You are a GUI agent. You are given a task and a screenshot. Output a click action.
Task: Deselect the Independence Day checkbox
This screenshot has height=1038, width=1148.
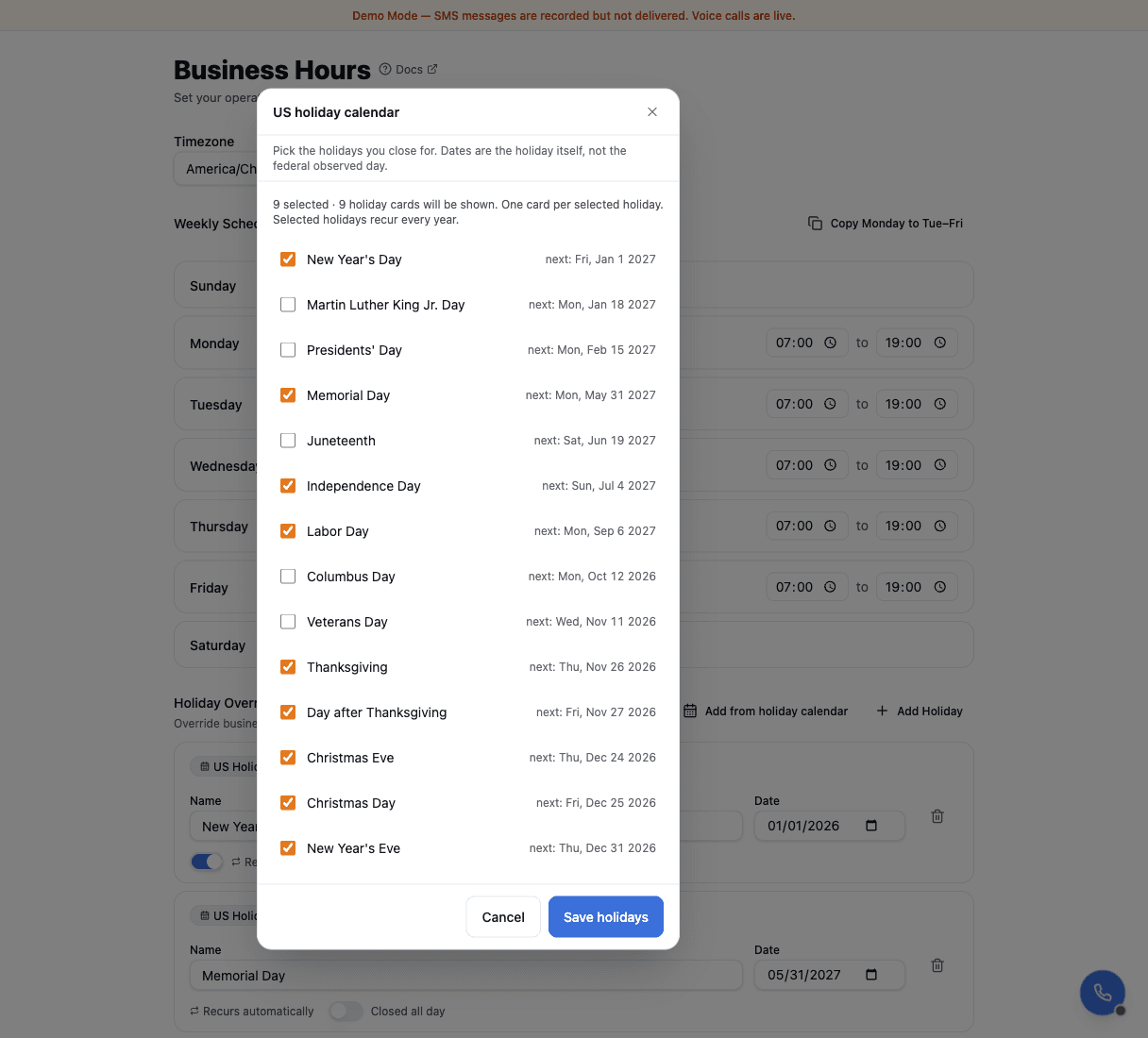point(288,486)
